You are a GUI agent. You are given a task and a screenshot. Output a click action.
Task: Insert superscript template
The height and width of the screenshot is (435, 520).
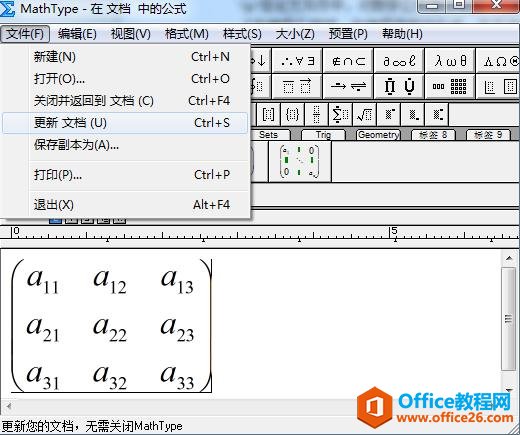point(389,115)
